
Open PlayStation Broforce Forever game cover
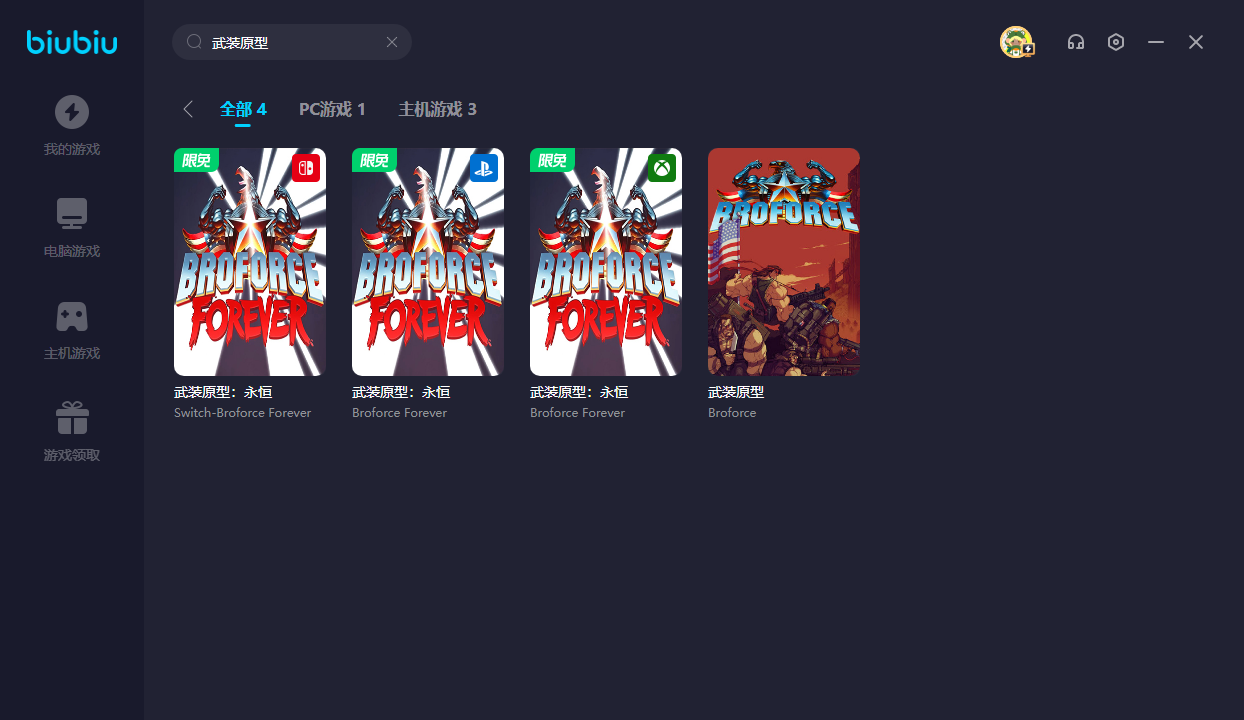tap(428, 262)
